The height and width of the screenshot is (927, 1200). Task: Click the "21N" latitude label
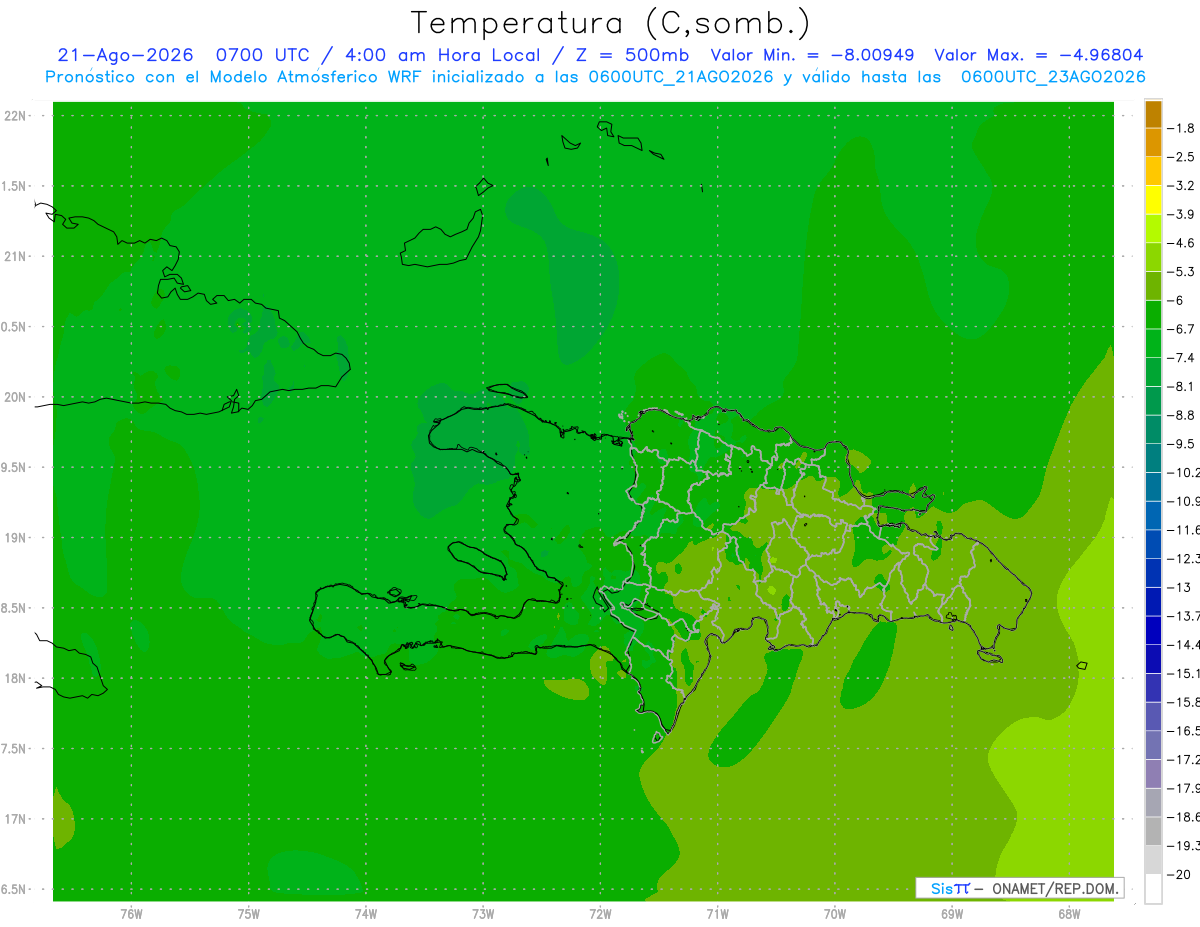point(16,256)
